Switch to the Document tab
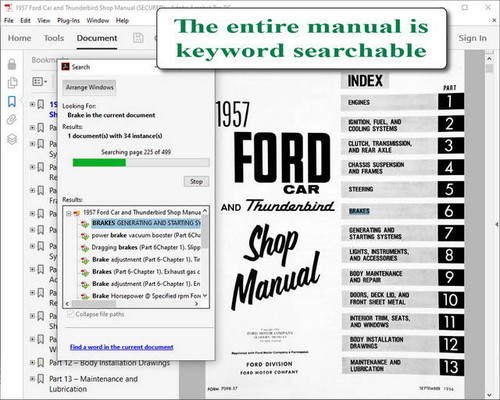The width and height of the screenshot is (500, 400). 97,38
